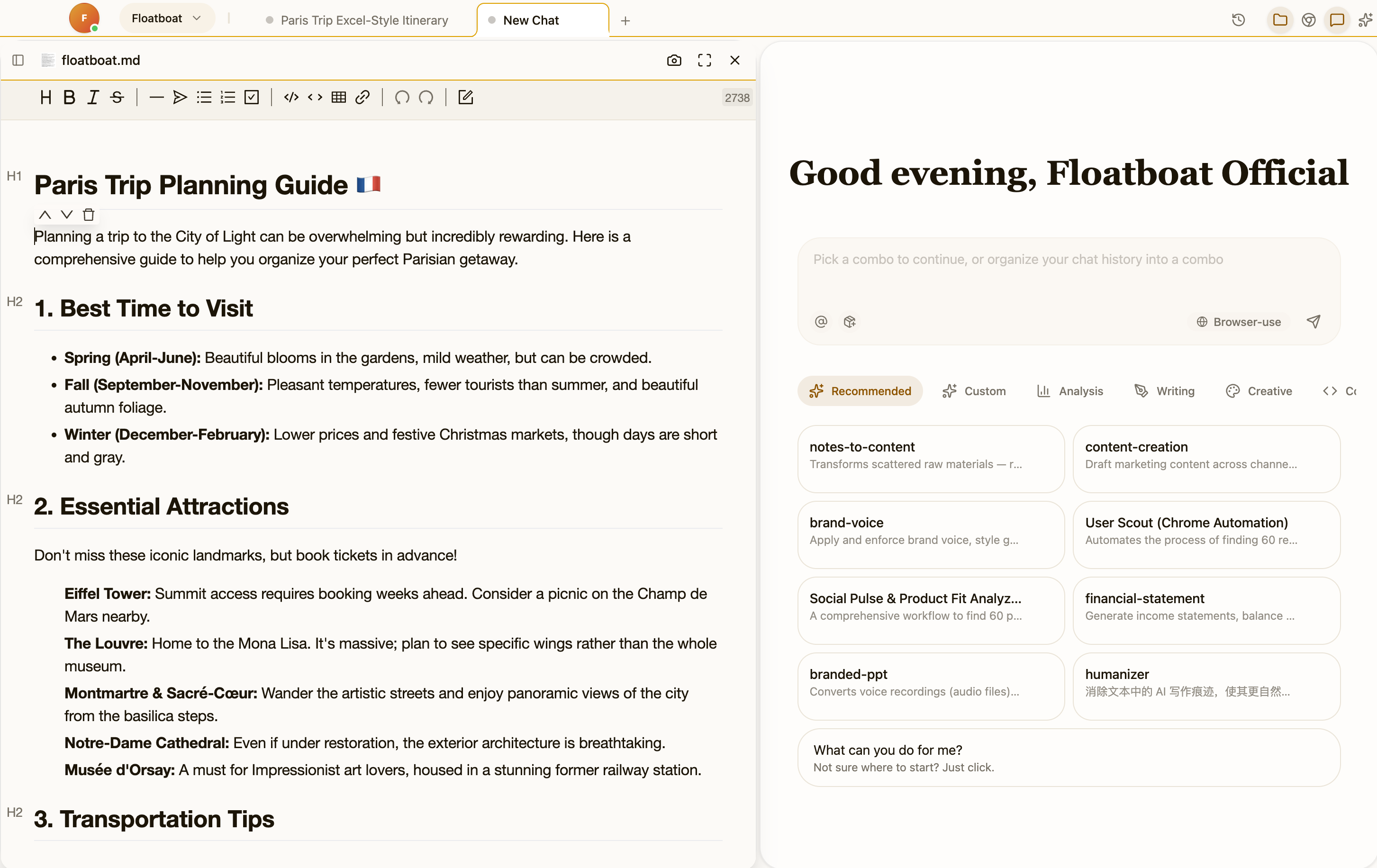Apply strikethrough formatting
The width and height of the screenshot is (1377, 868).
117,97
